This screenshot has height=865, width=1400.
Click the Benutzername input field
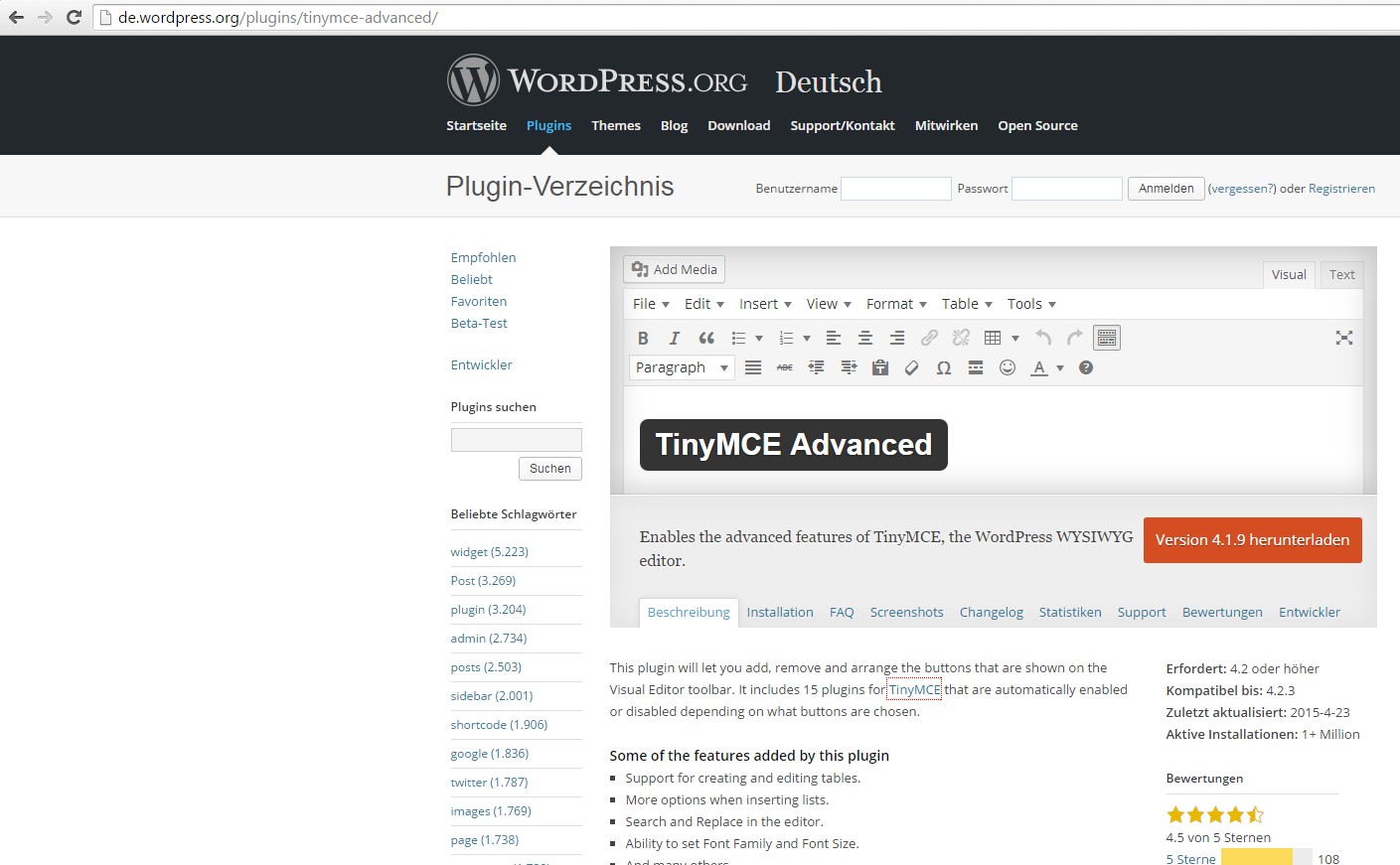pos(896,189)
